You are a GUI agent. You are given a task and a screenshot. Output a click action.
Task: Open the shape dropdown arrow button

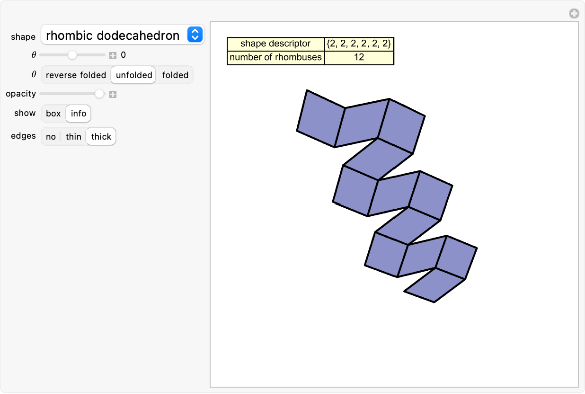coord(195,35)
